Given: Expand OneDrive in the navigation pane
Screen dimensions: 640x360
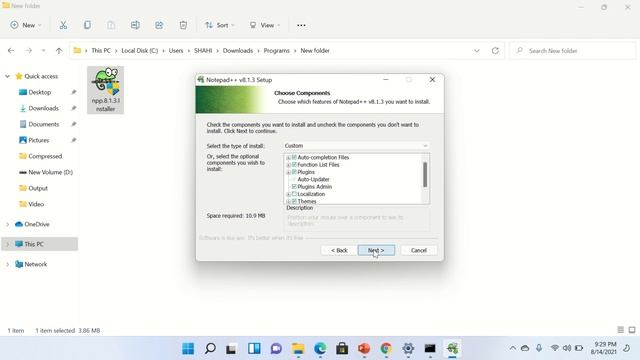Looking at the screenshot, I should click(7, 224).
